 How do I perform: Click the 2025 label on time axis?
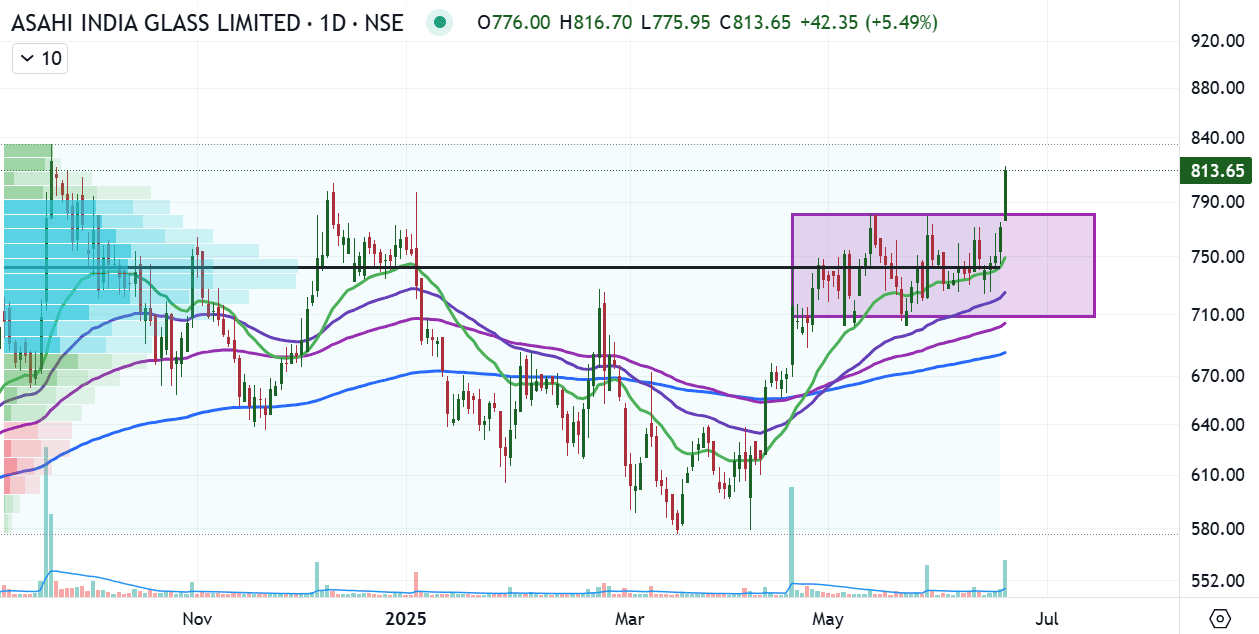pyautogui.click(x=406, y=619)
